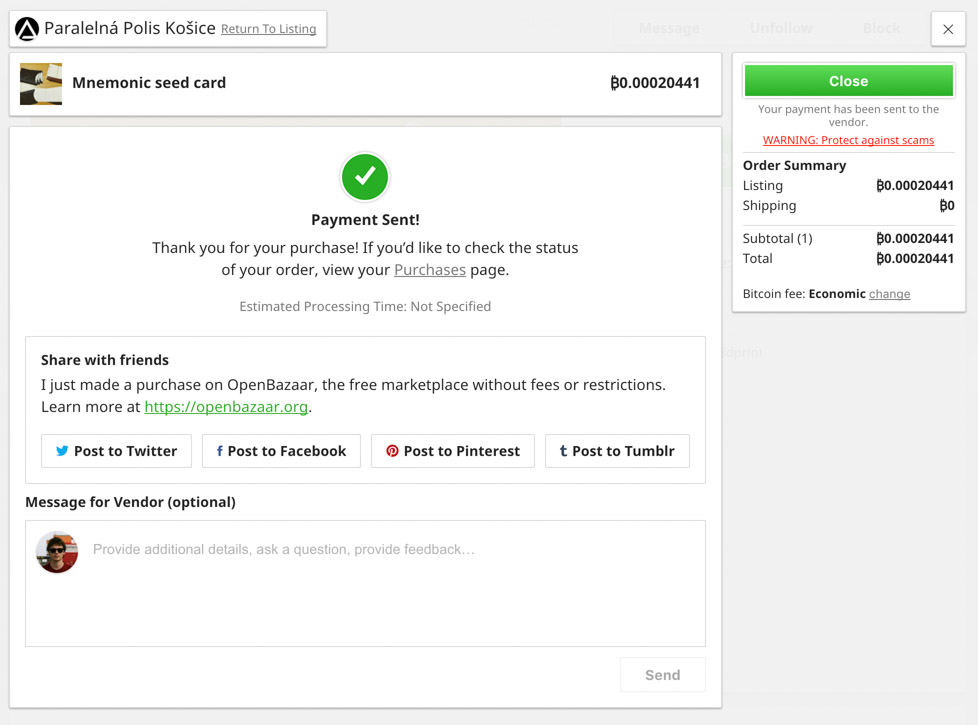The height and width of the screenshot is (725, 978).
Task: Click the Paralelná Polis Košice logo icon
Action: [27, 29]
